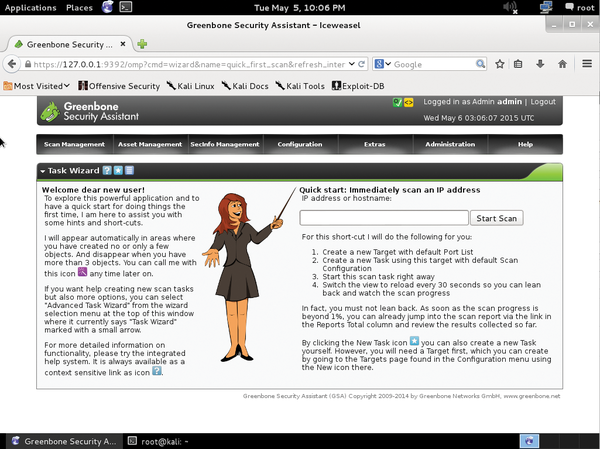Switch to root@kali terminal in taskbar
Image resolution: width=600 pixels, height=449 pixels.
pyautogui.click(x=158, y=441)
